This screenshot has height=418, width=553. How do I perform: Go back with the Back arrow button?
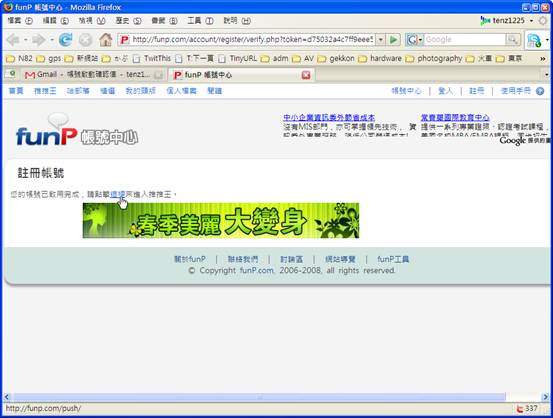[12, 40]
